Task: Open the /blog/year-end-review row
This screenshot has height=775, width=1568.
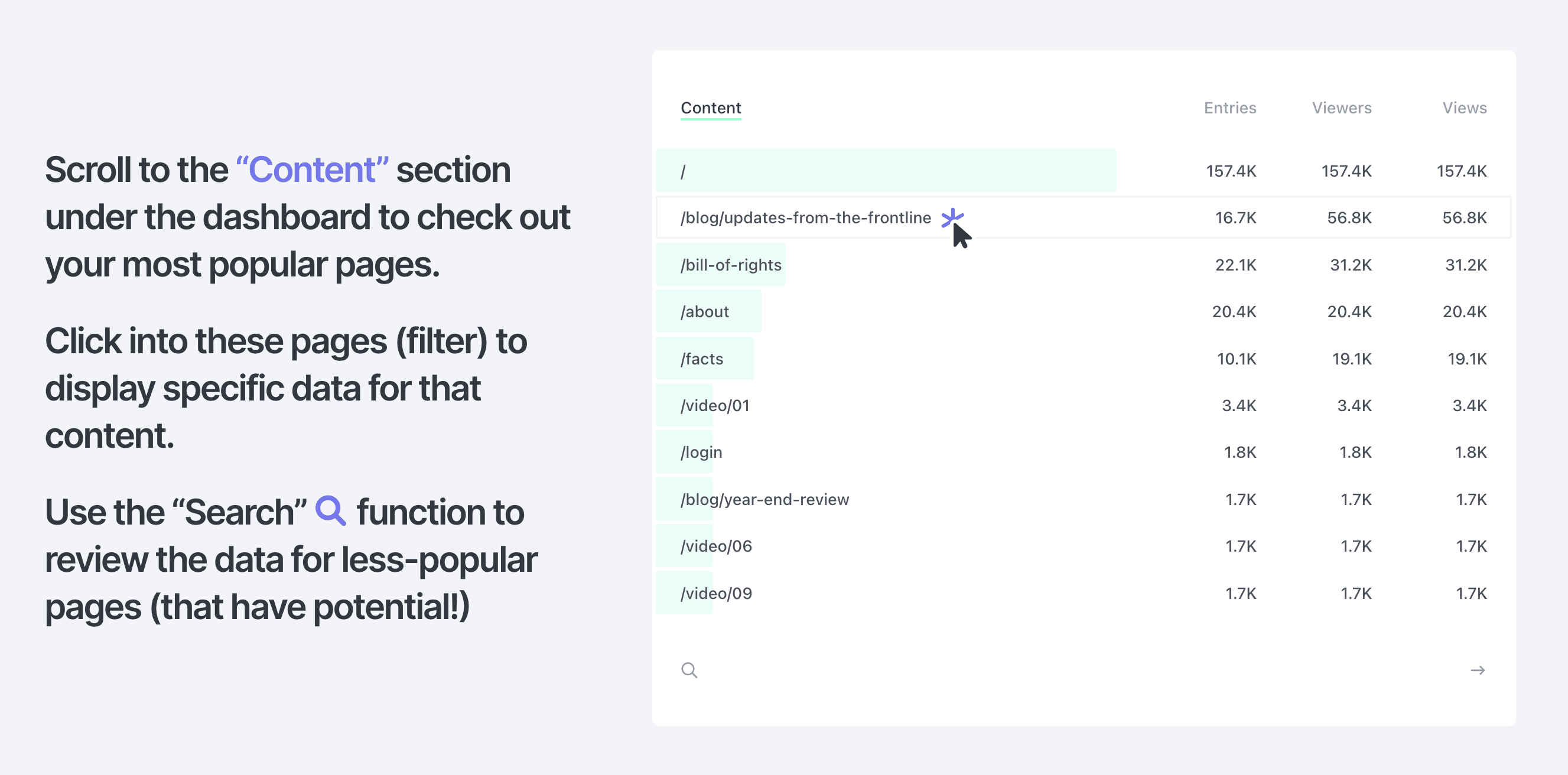Action: coord(765,499)
